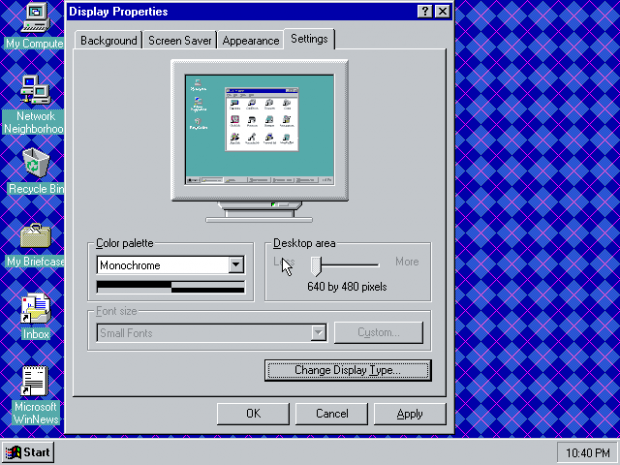The width and height of the screenshot is (620, 465).
Task: Close the Display Properties dialog
Action: pyautogui.click(x=442, y=11)
